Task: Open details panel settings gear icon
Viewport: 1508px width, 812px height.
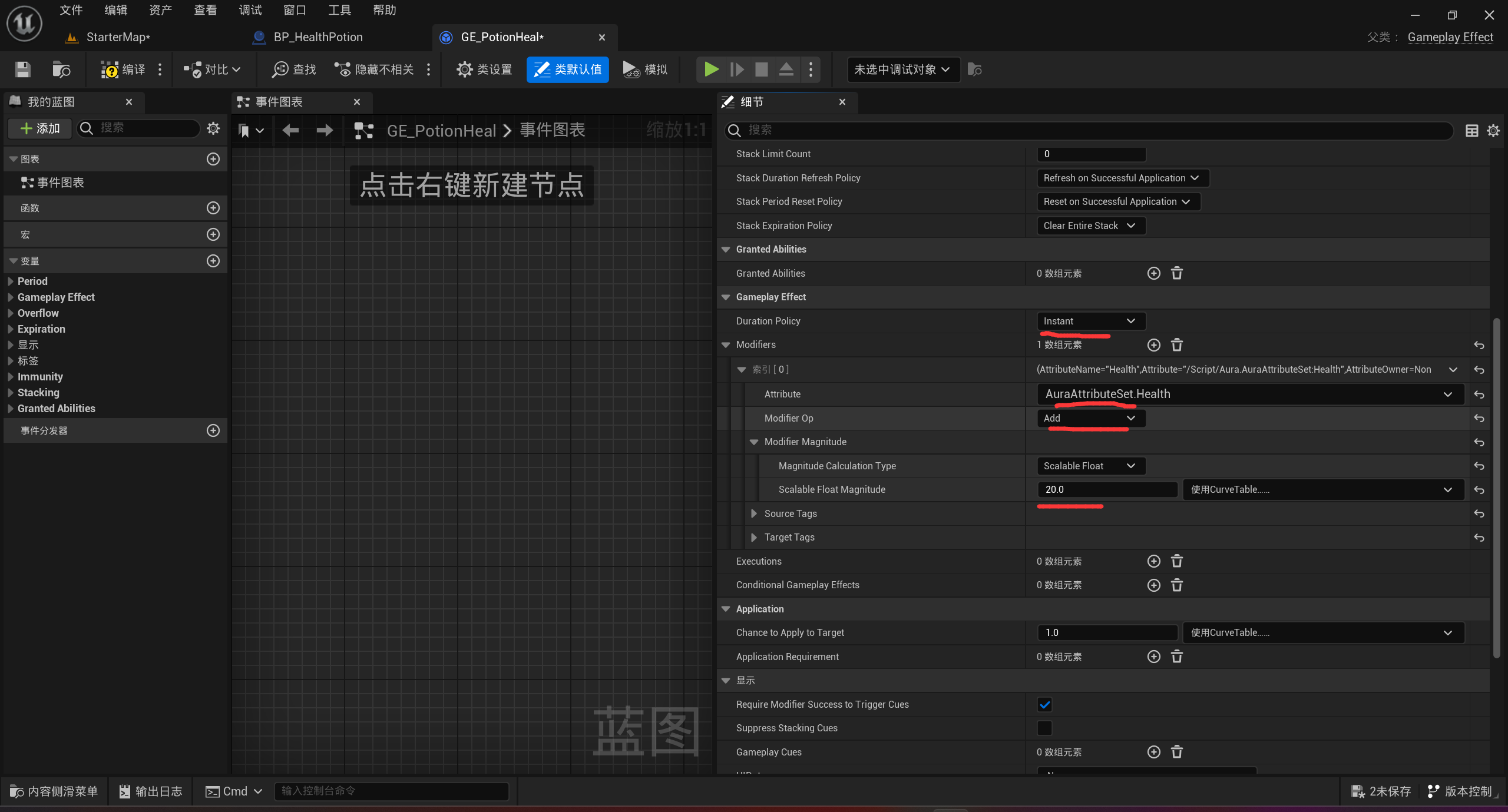Action: point(1493,130)
